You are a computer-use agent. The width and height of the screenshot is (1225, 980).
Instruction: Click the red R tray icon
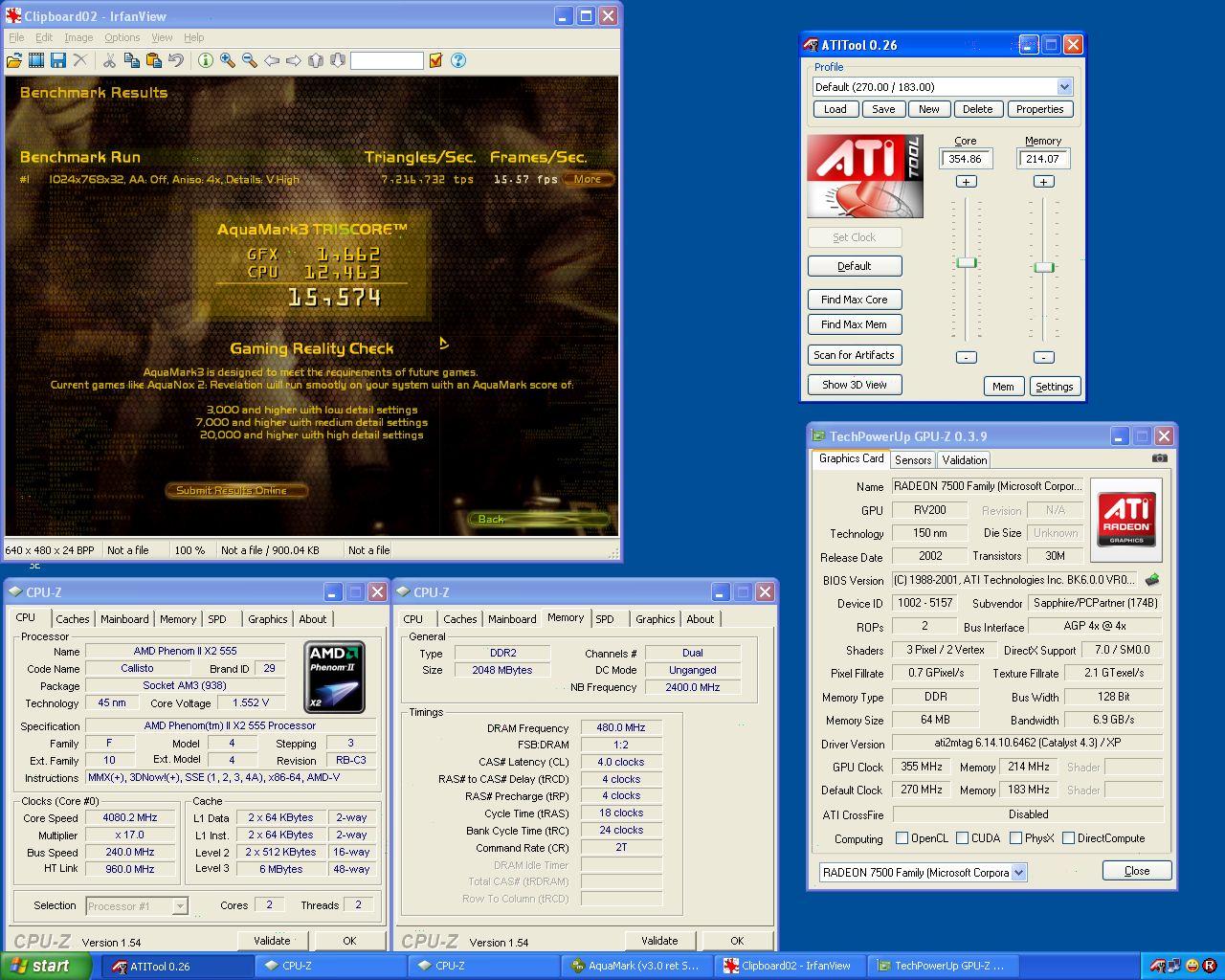tap(1209, 966)
